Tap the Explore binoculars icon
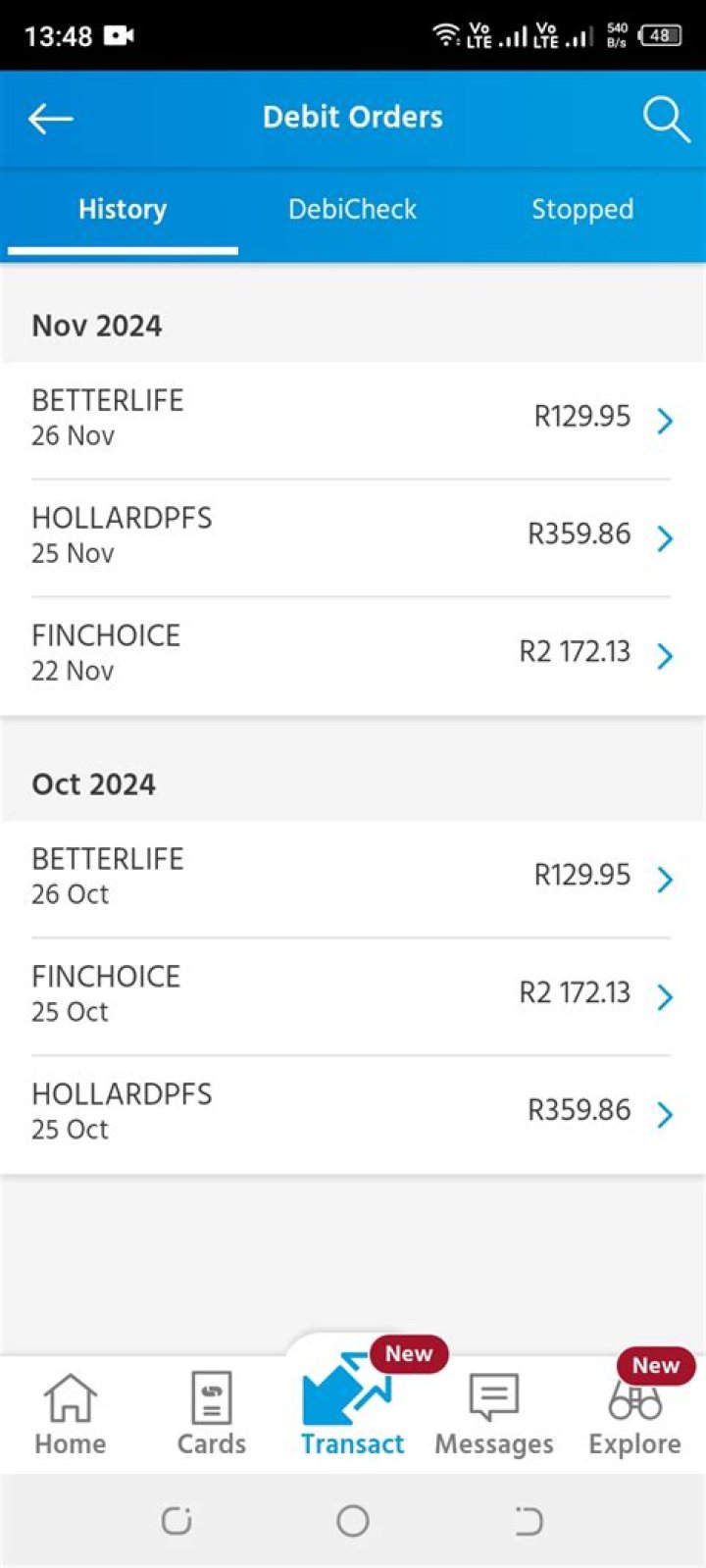706x1568 pixels. [x=634, y=1400]
